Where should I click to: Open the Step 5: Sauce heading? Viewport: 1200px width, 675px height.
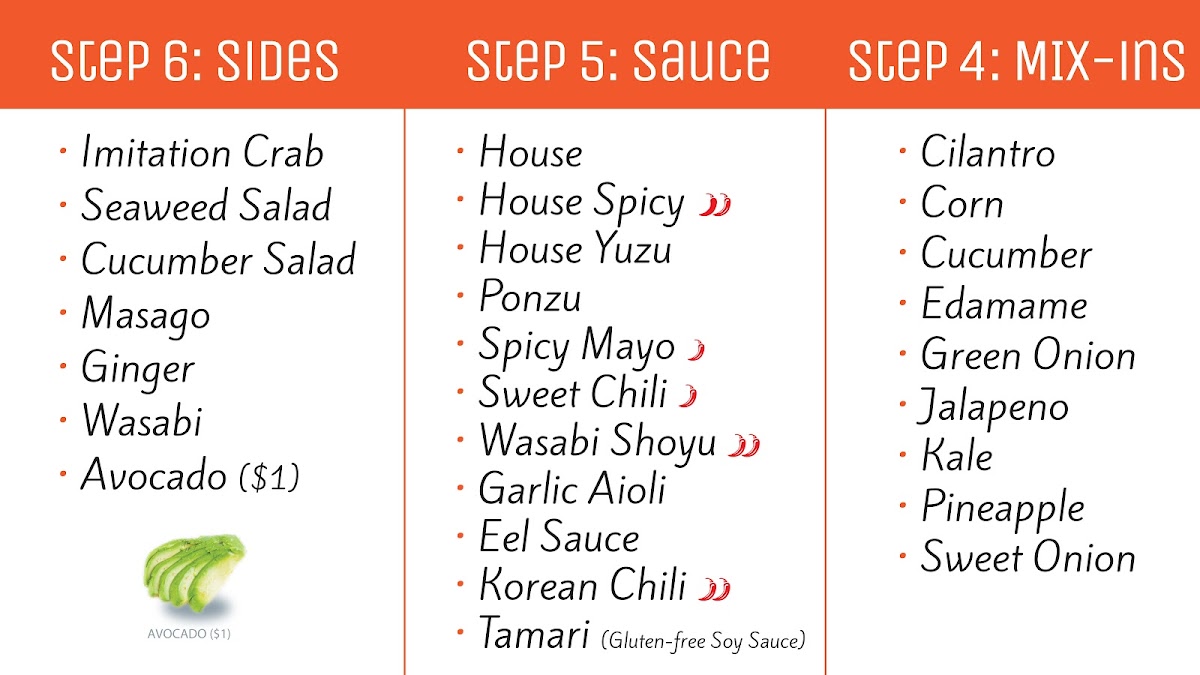pyautogui.click(x=618, y=60)
